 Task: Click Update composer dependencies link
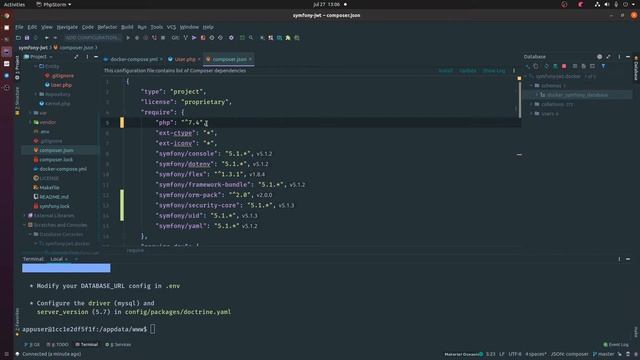click(x=467, y=71)
